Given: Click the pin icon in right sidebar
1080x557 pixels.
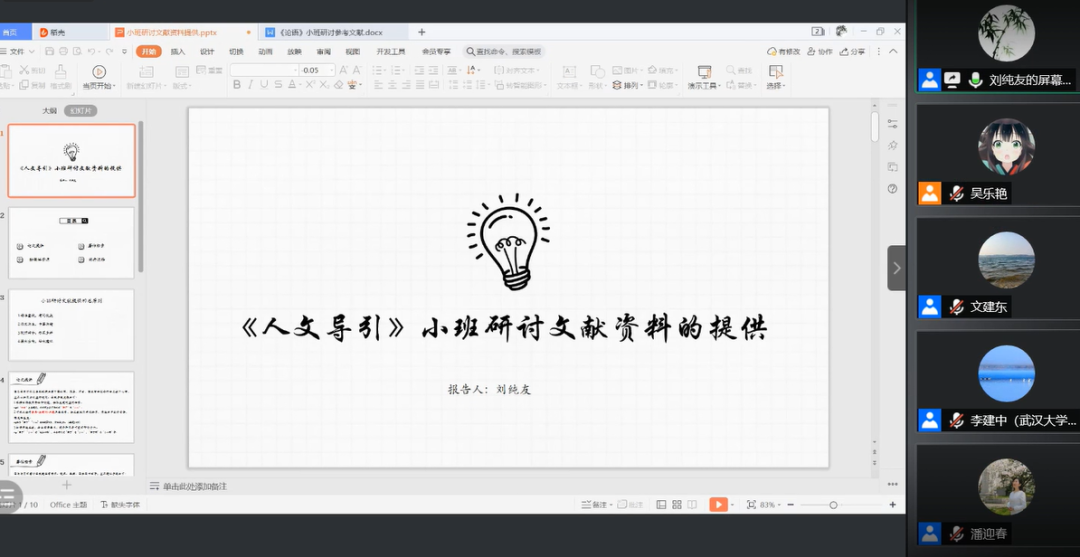Looking at the screenshot, I should tap(893, 145).
